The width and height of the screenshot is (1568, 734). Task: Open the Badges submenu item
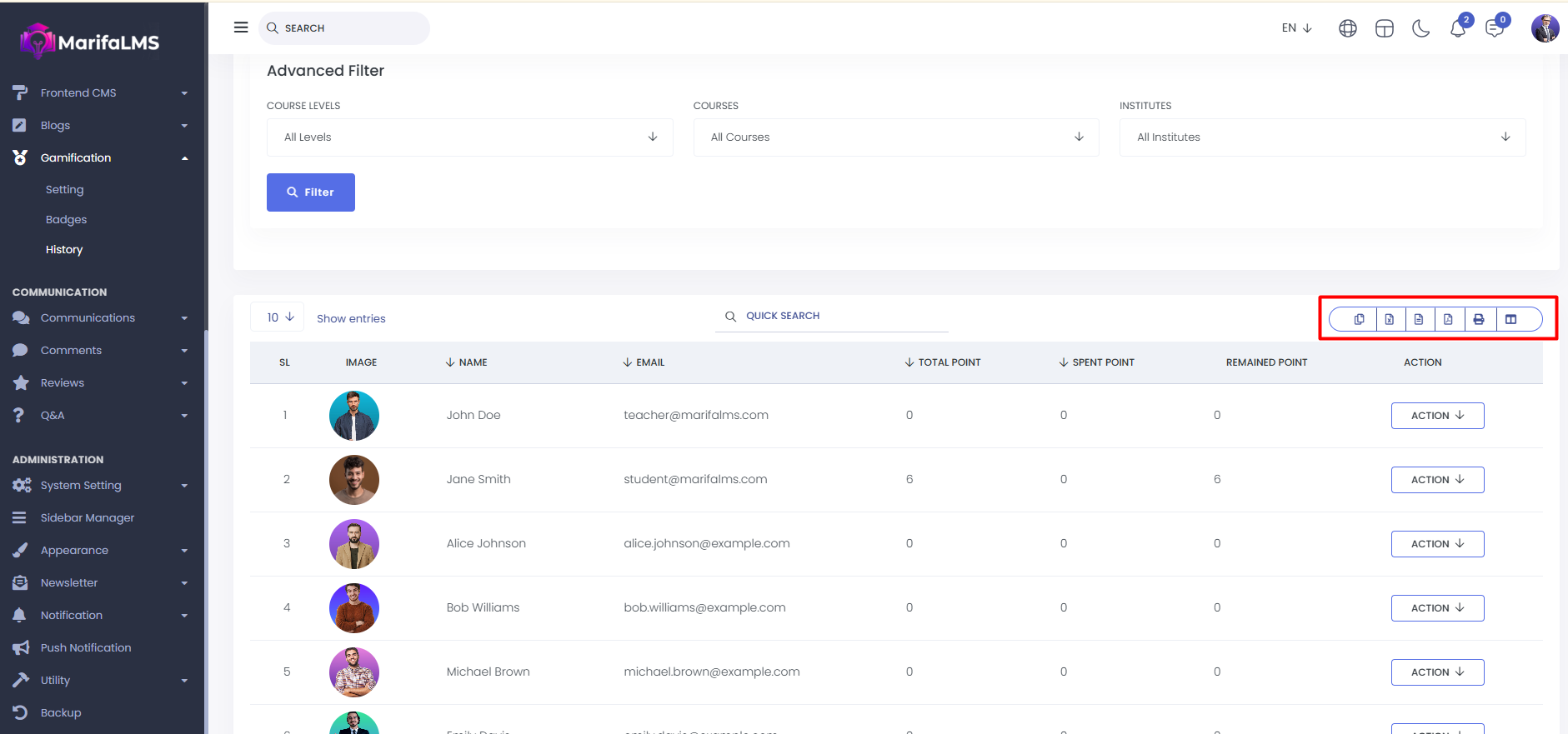coord(66,220)
